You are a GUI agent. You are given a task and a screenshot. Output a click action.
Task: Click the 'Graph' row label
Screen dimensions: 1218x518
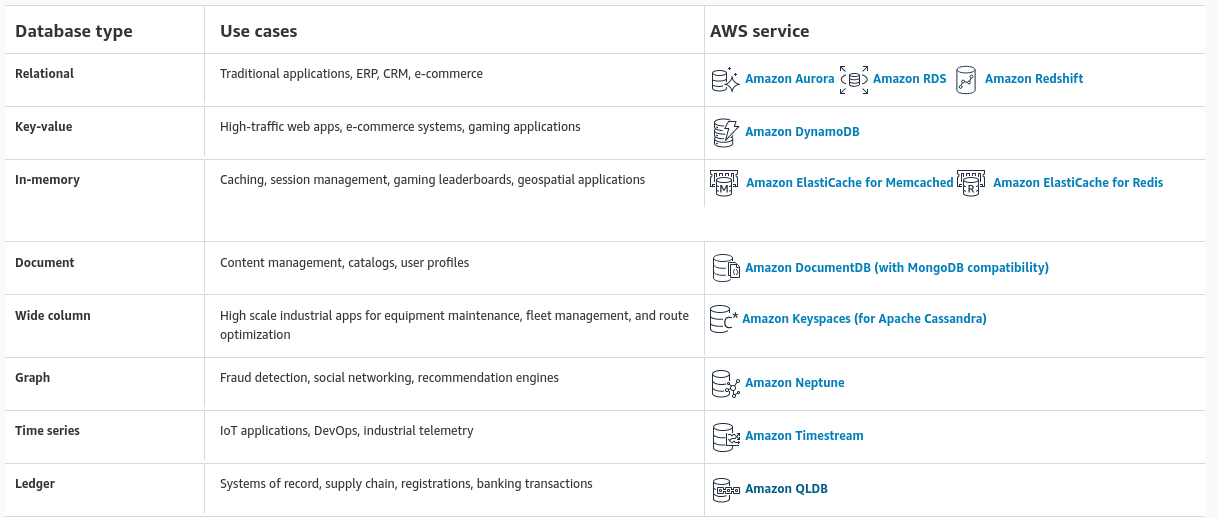click(x=33, y=378)
